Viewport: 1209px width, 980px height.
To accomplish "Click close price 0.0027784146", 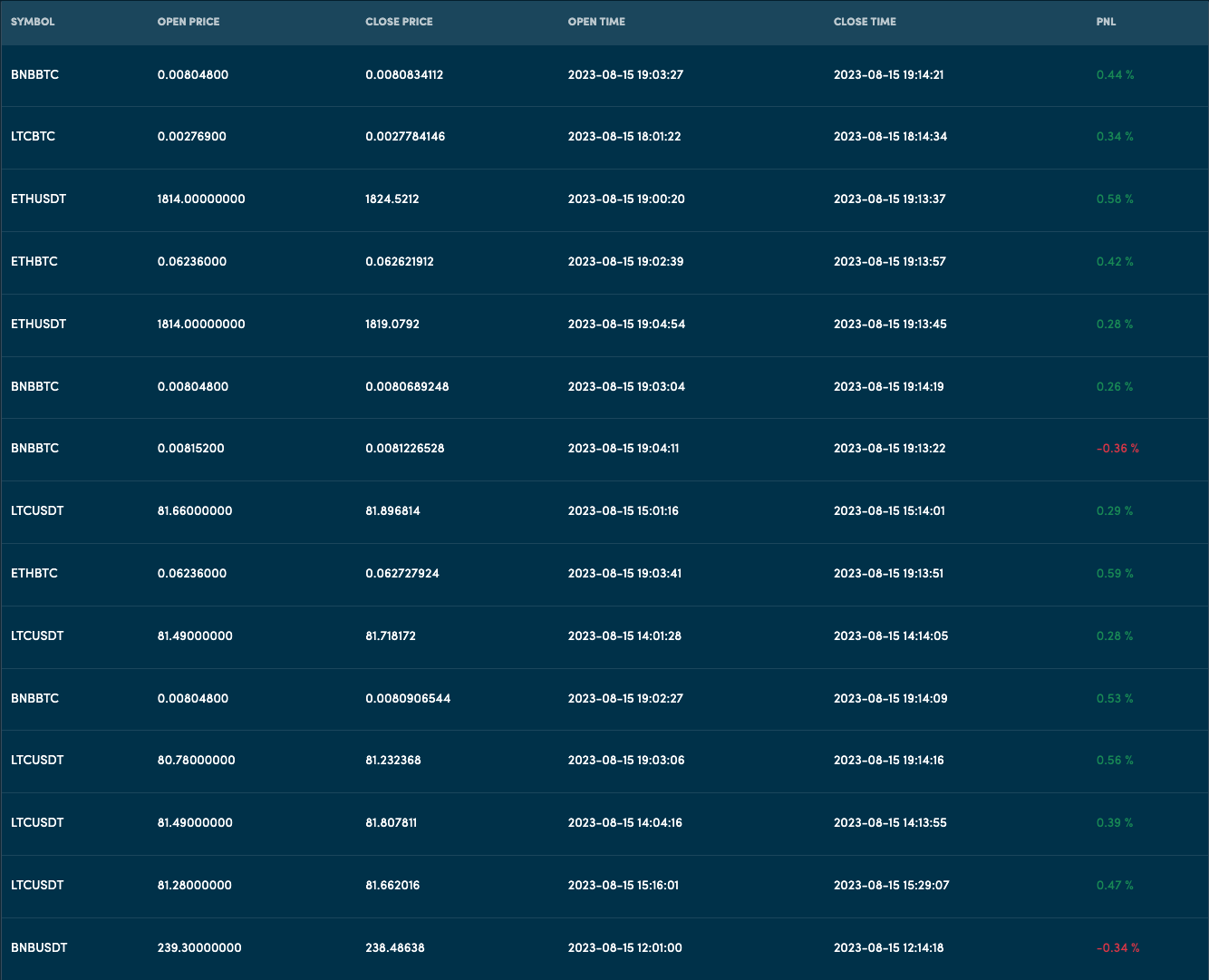I will tap(405, 137).
